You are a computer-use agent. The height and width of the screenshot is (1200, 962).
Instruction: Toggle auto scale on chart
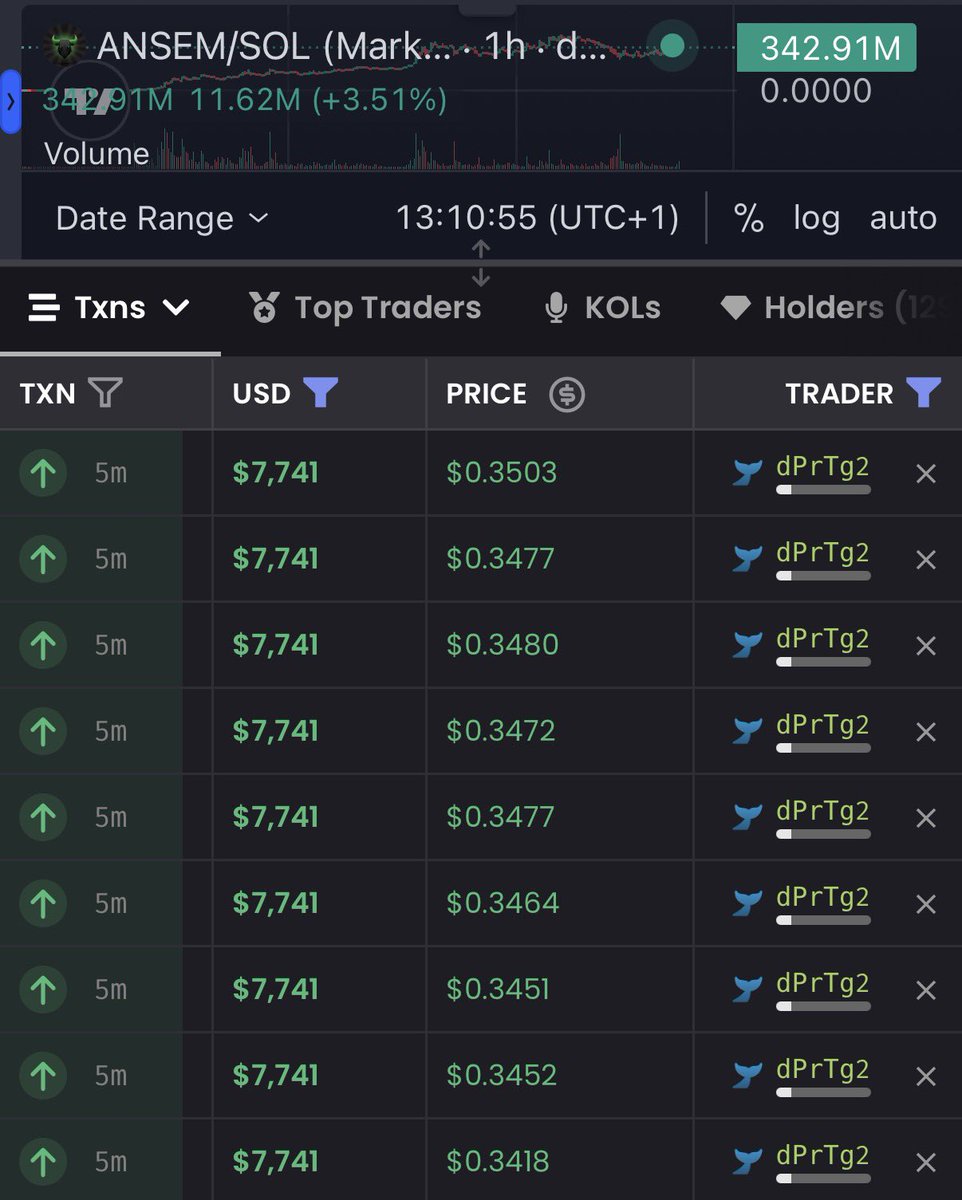903,218
